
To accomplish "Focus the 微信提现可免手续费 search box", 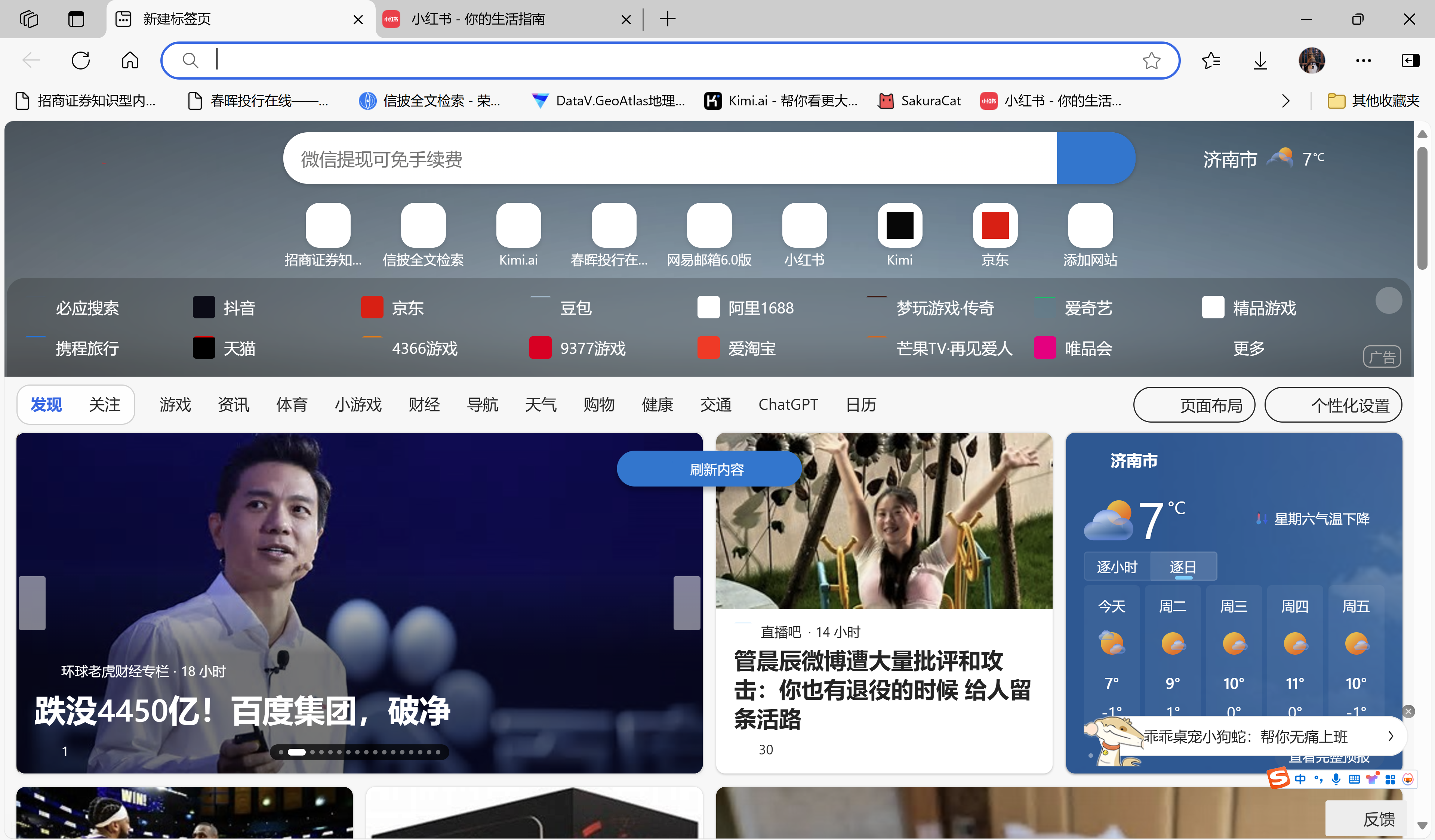I will [670, 158].
